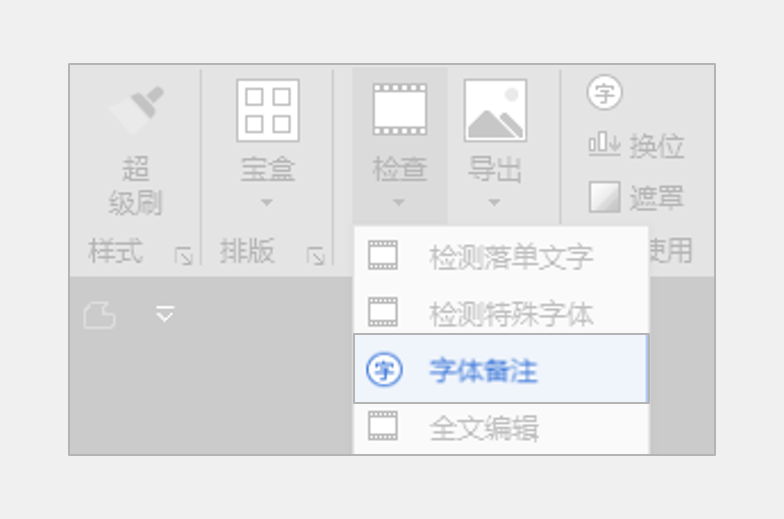
Task: Select the 超级刷 brush tool
Action: (136, 110)
